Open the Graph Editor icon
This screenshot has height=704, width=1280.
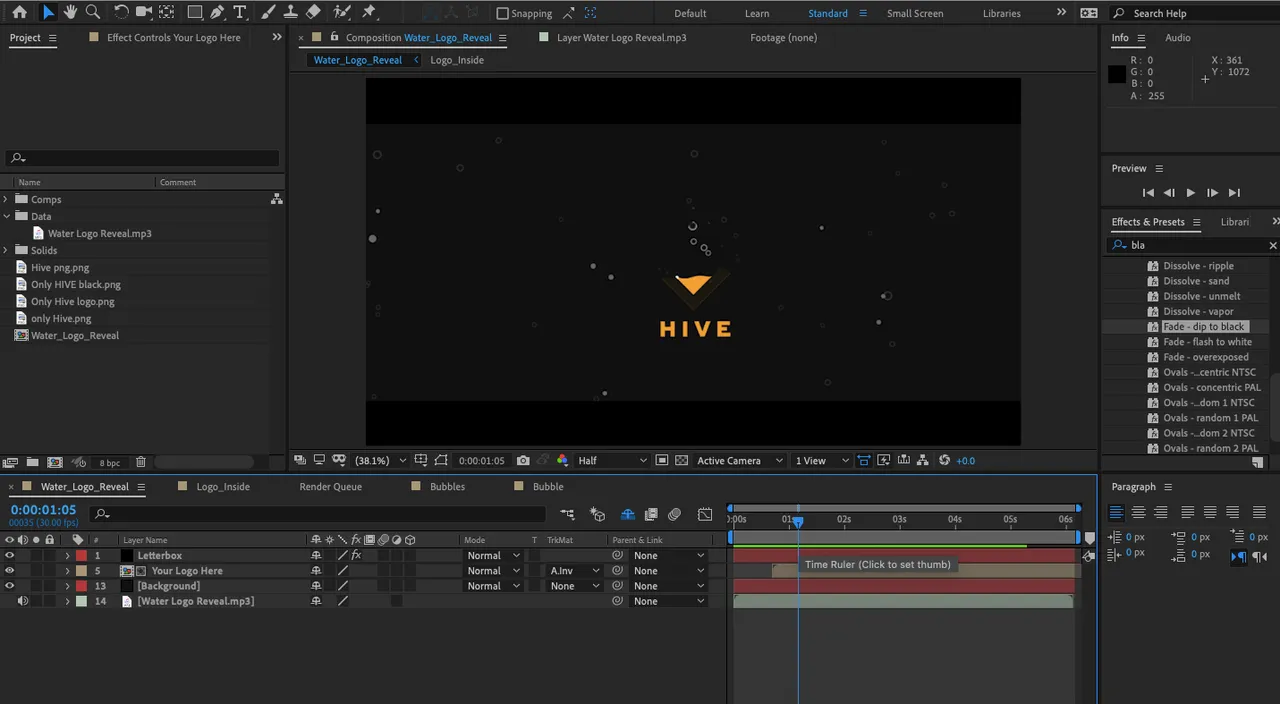[x=705, y=514]
